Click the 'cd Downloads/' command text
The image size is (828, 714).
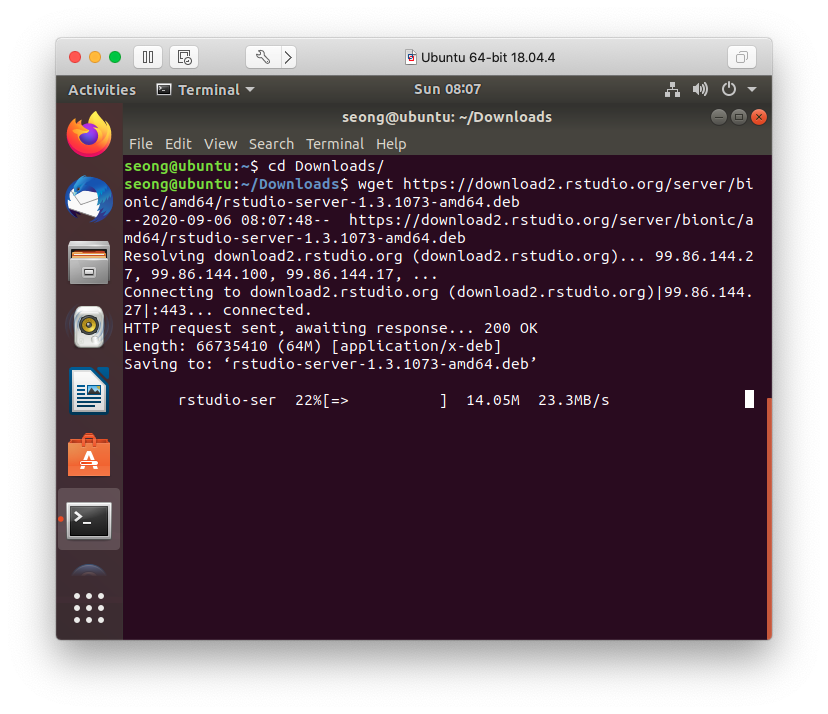(x=326, y=166)
